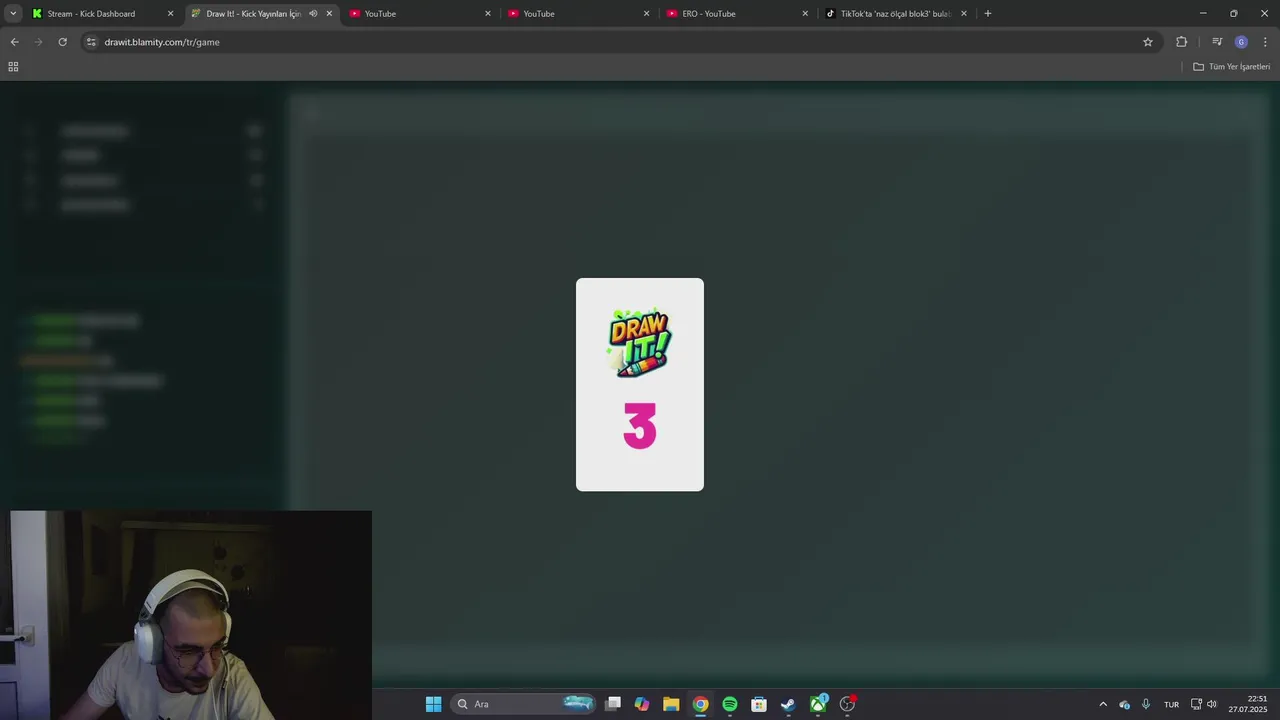Open the volume speaker tray icon
Screen dimensions: 1280x720
[1212, 704]
